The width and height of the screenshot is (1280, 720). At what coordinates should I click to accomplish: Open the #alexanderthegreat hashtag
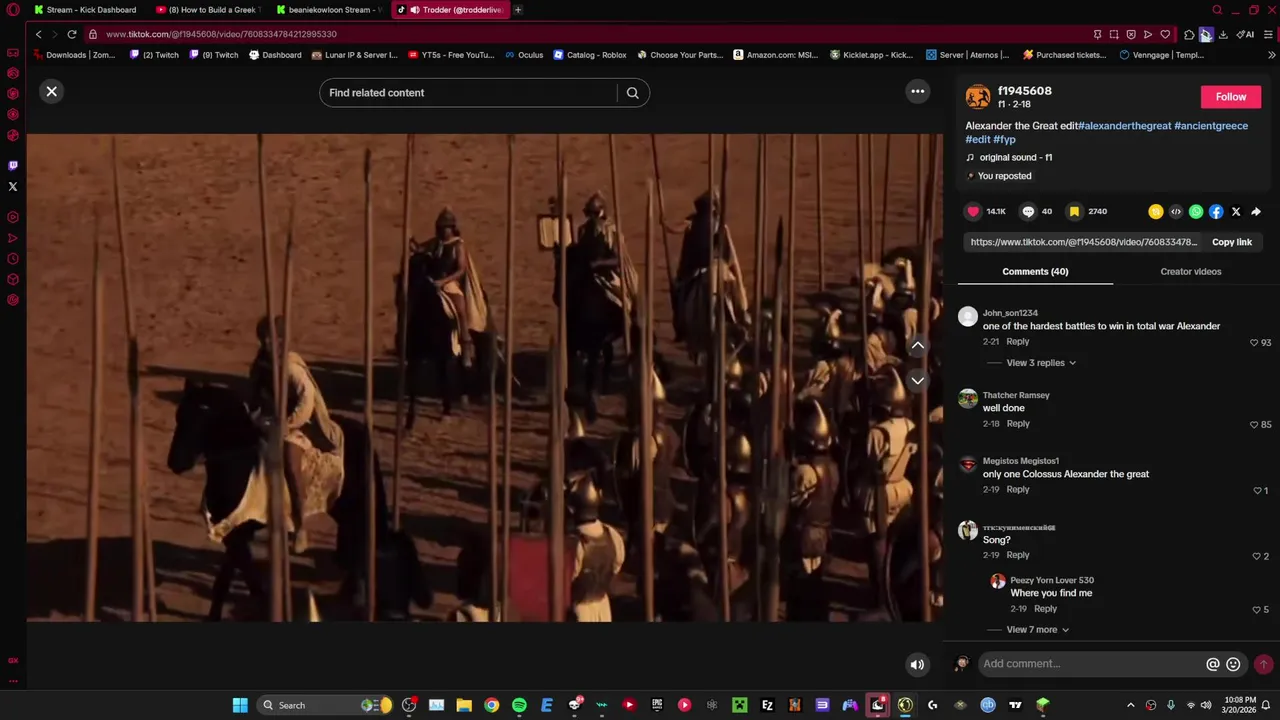tap(1125, 126)
